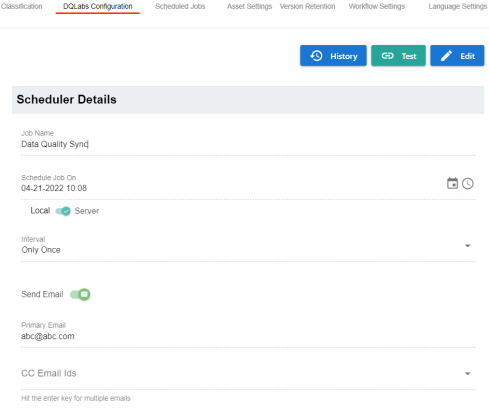Switch to the Classification tab

21,6
